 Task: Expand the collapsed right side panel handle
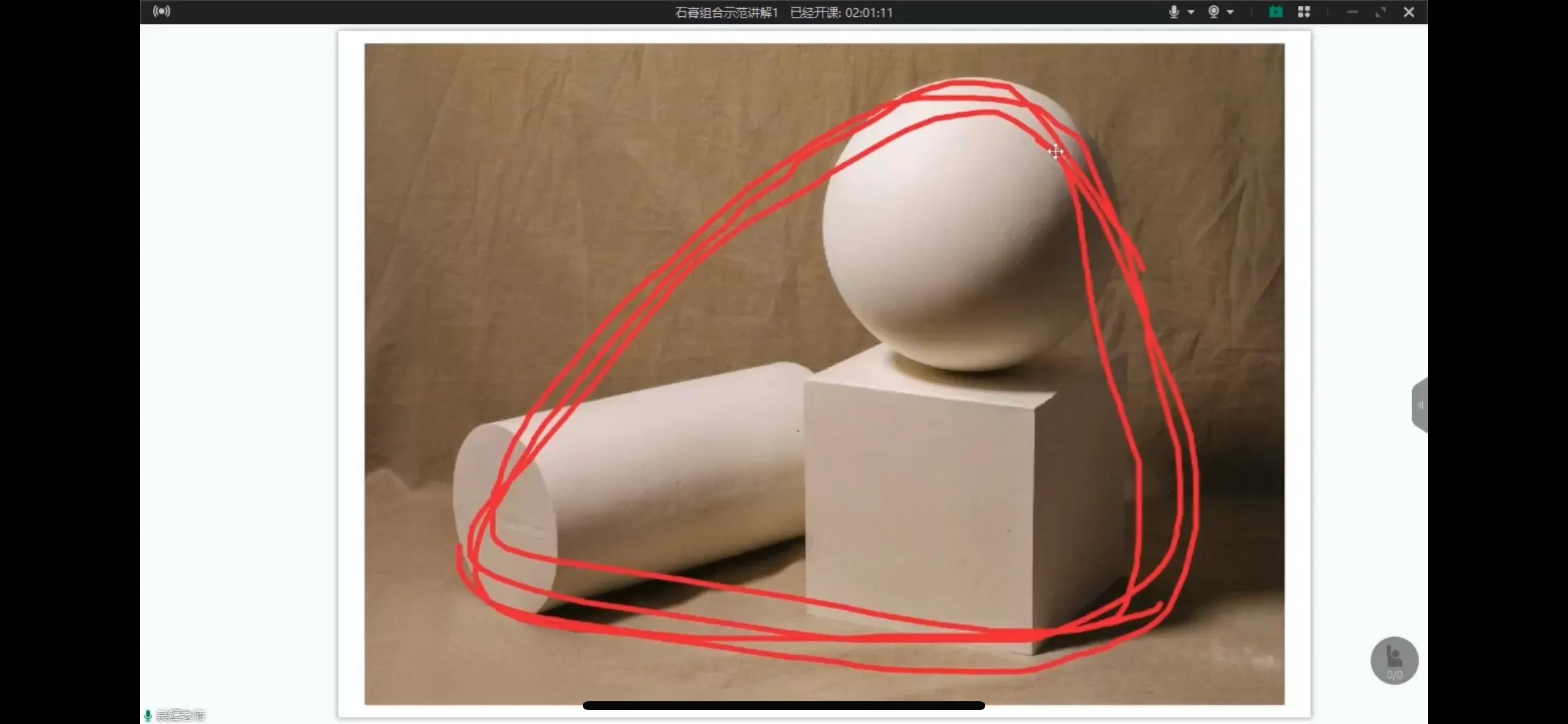(1420, 405)
